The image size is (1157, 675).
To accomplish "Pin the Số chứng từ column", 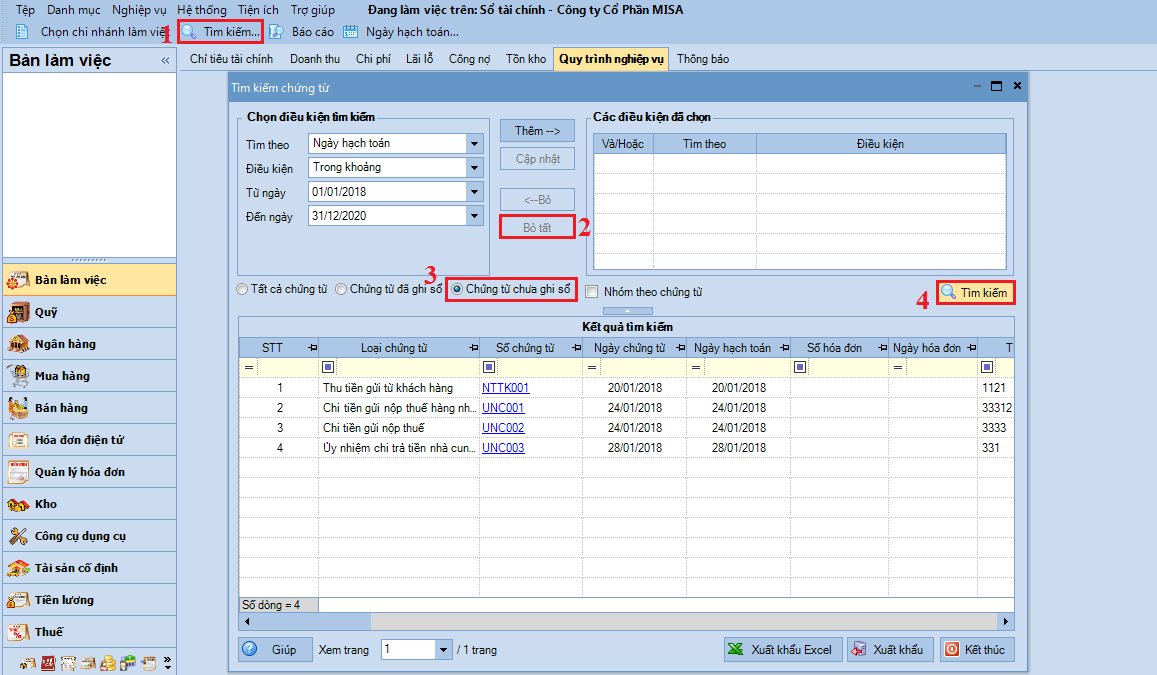I will 576,347.
